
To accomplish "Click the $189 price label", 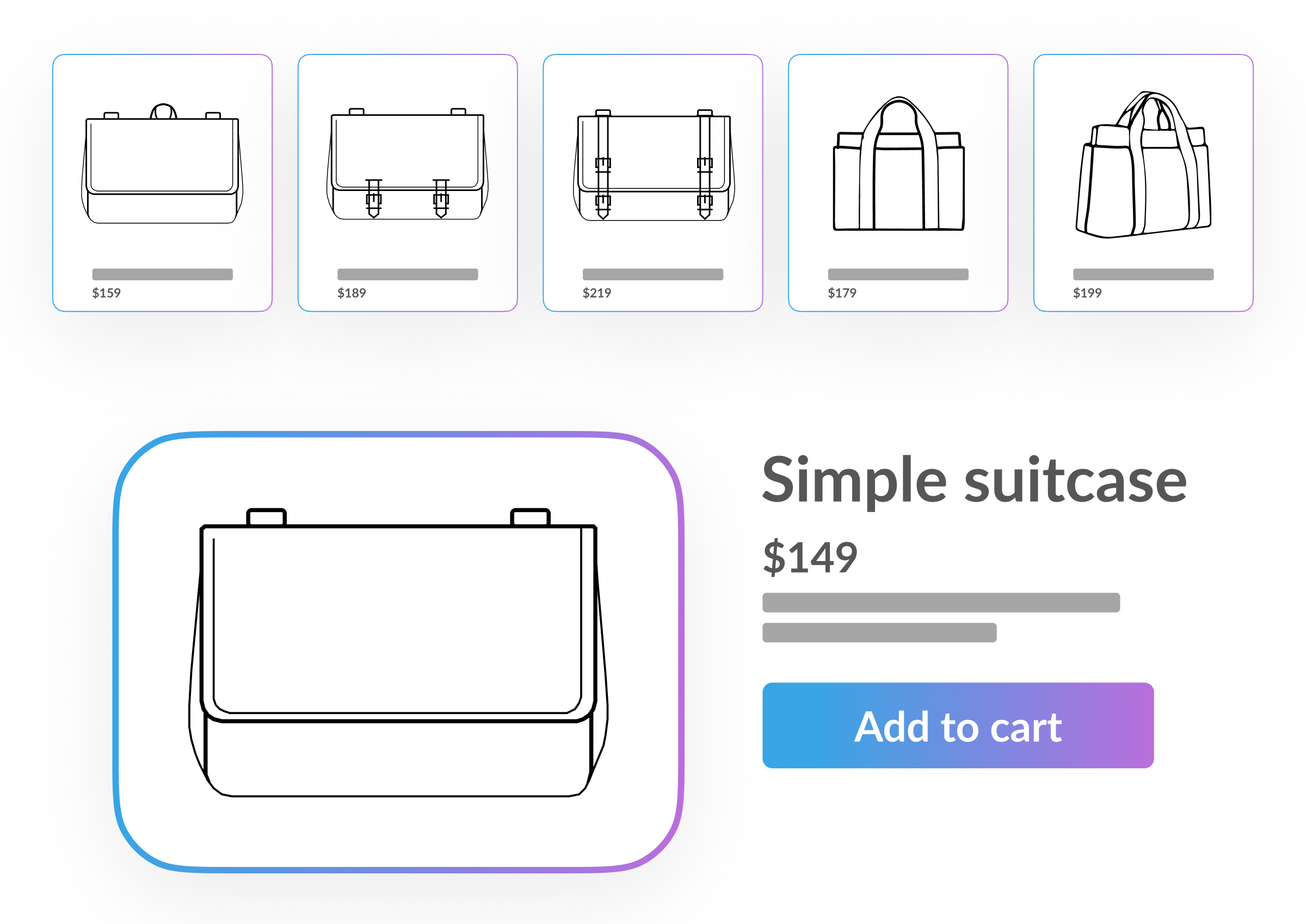I will [x=352, y=293].
